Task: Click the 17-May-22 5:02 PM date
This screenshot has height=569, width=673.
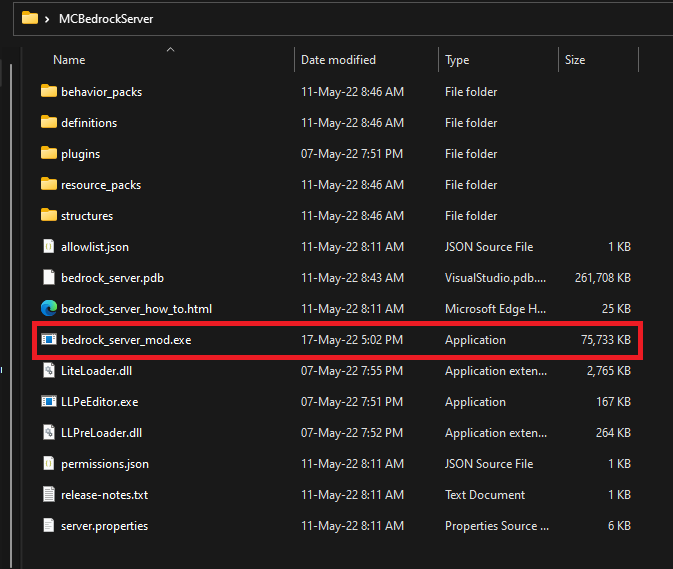Action: click(x=352, y=340)
